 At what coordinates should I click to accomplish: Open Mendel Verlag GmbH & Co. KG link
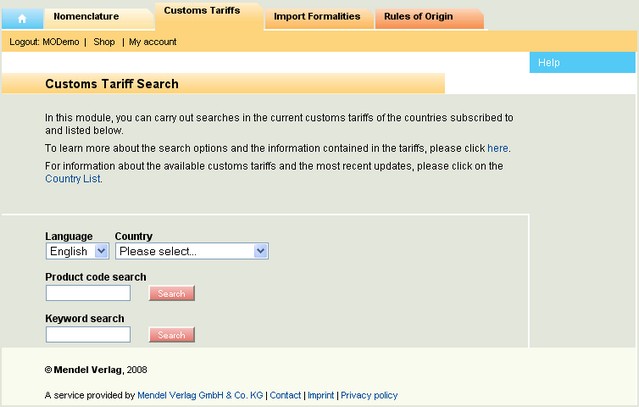(x=200, y=395)
